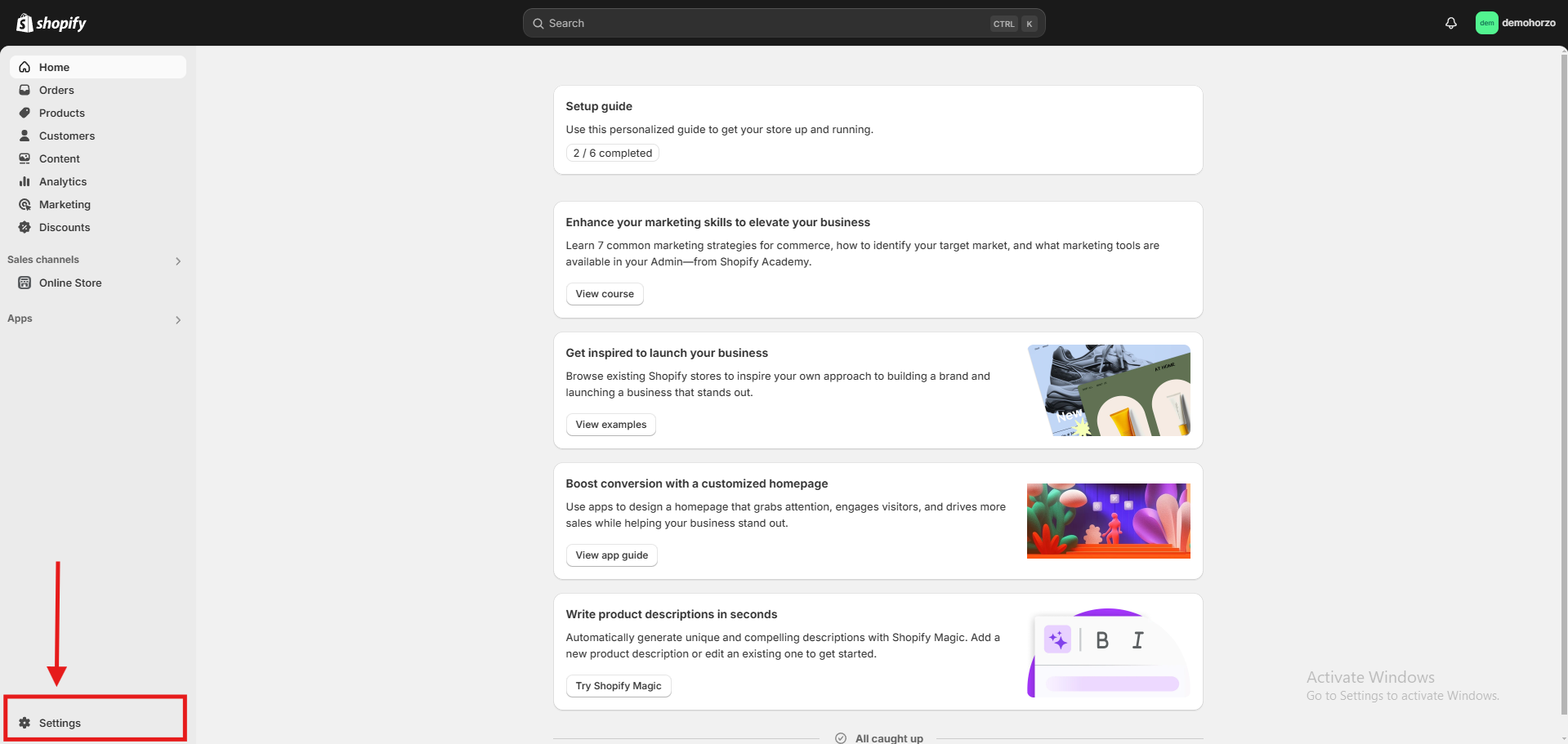This screenshot has height=744, width=1568.
Task: Go to Marketing in the sidebar
Action: pyautogui.click(x=65, y=204)
